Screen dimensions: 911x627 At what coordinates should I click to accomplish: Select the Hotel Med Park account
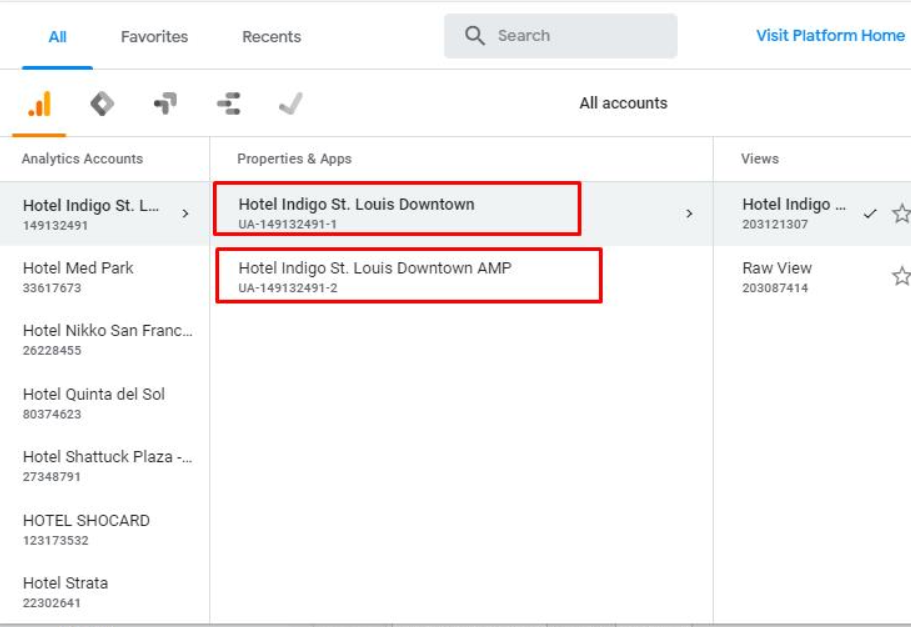[x=105, y=277]
